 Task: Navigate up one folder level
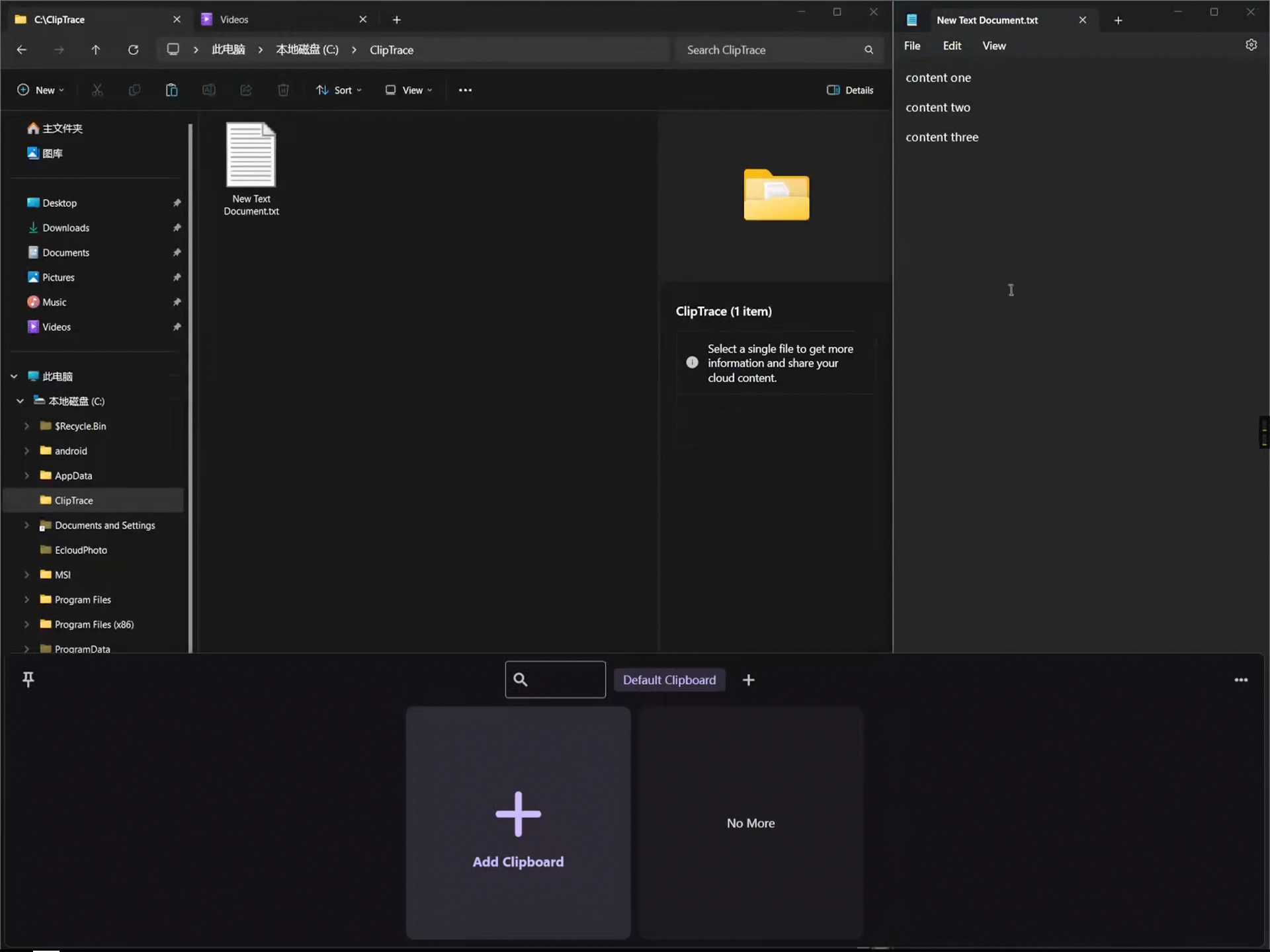tap(95, 50)
